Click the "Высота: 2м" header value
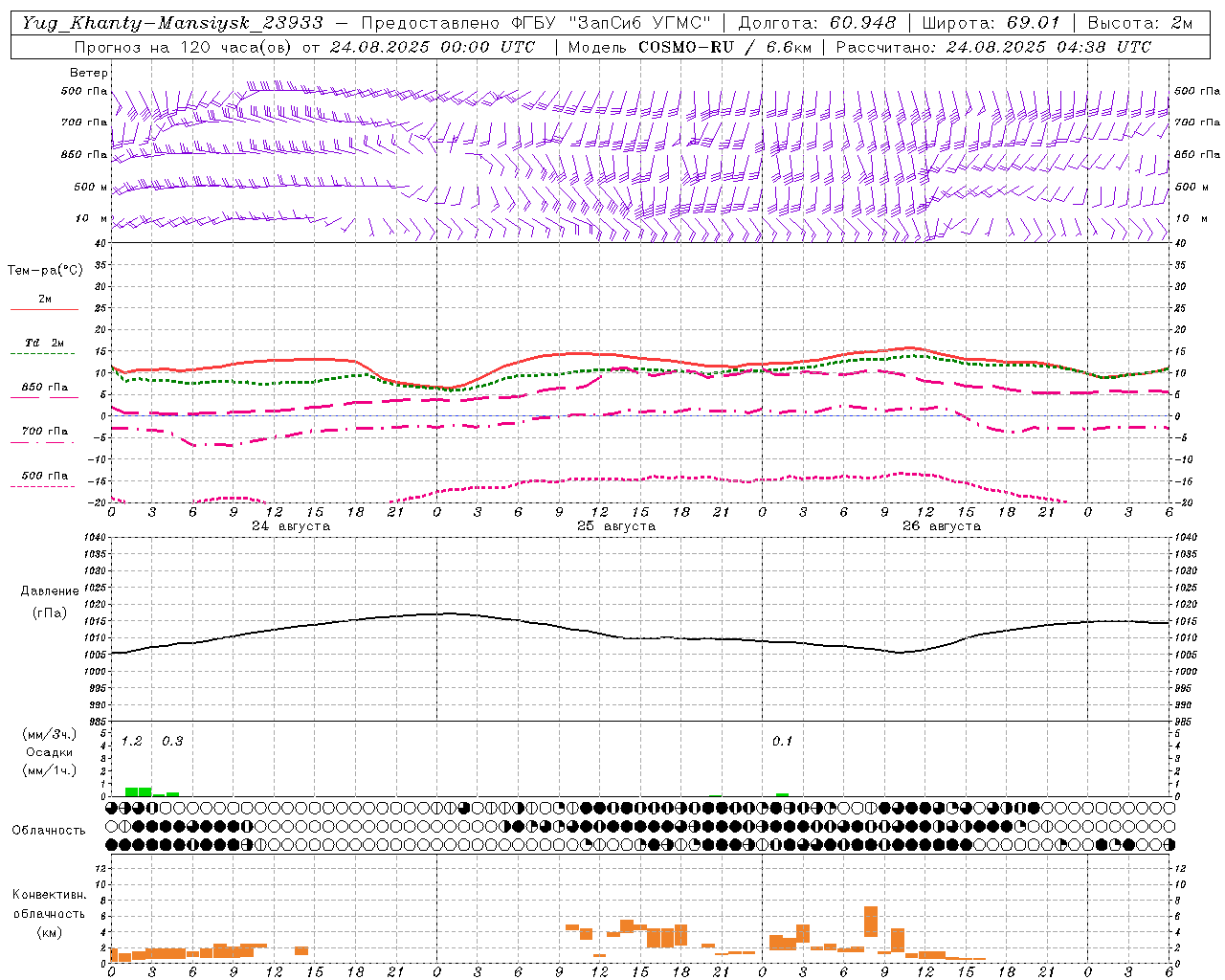This screenshot has width=1225, height=980. pos(1141,23)
